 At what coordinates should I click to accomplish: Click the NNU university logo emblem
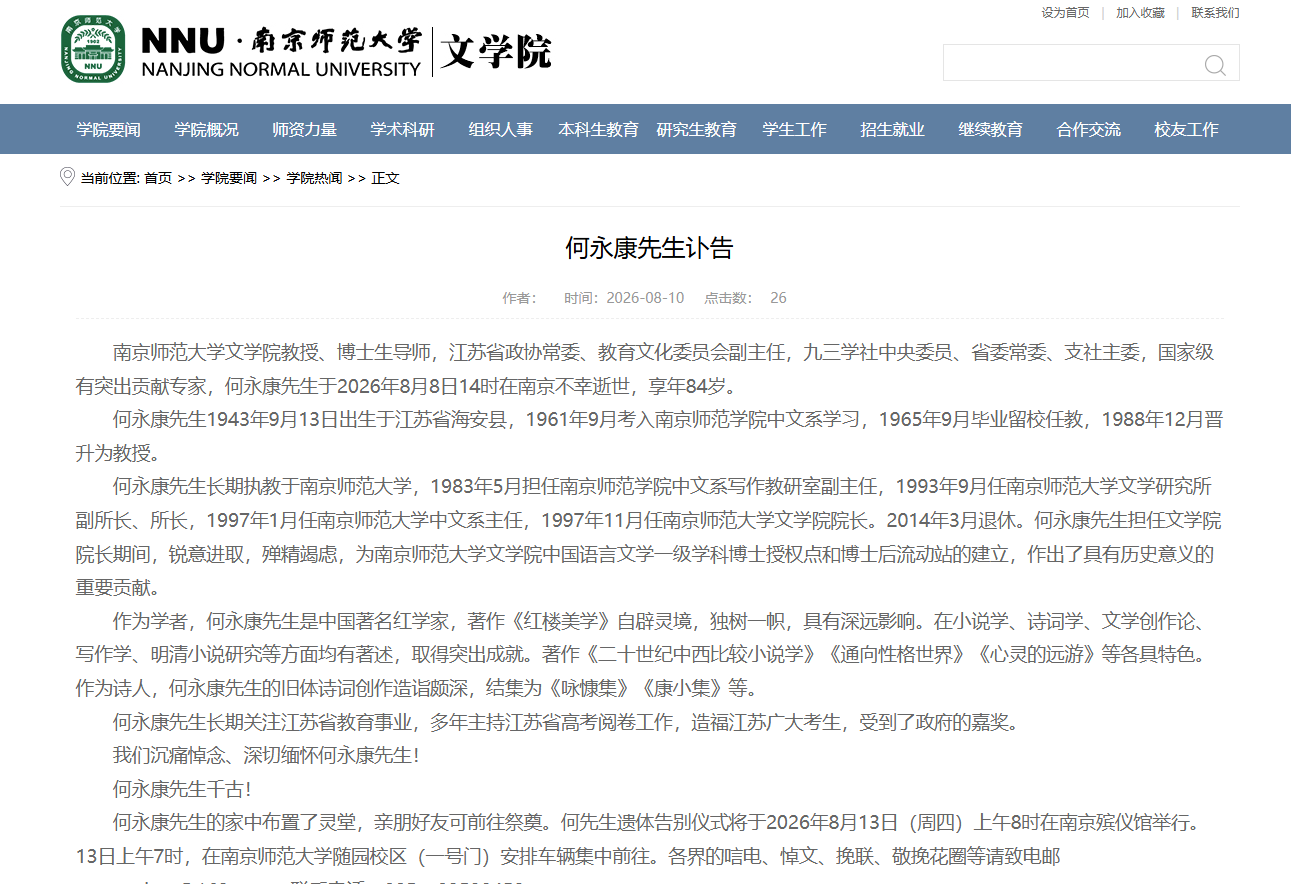point(93,49)
